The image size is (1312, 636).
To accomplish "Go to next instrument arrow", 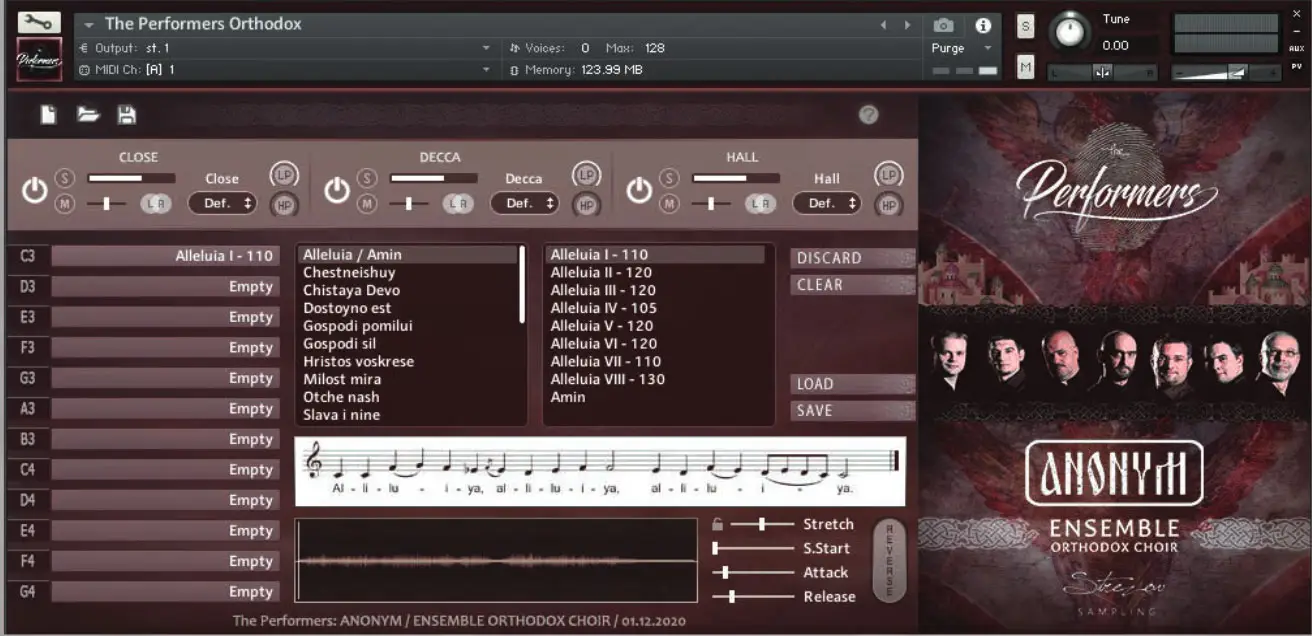I will pyautogui.click(x=907, y=25).
